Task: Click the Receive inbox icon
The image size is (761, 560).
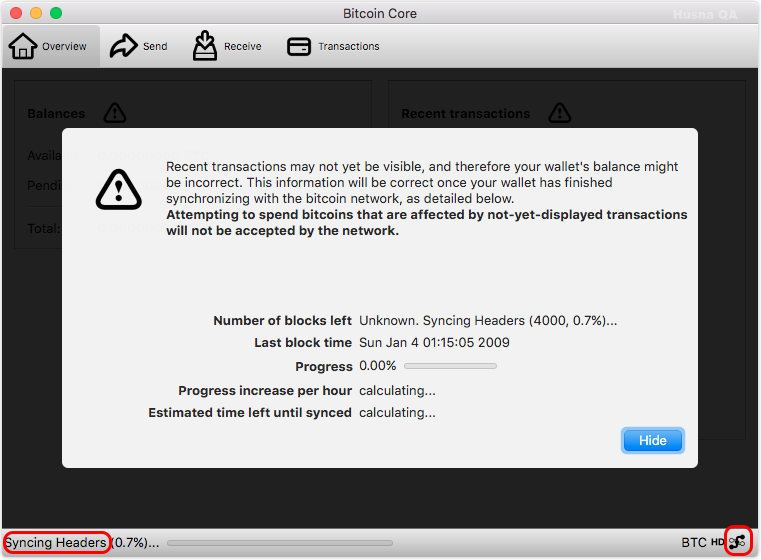Action: pyautogui.click(x=205, y=46)
